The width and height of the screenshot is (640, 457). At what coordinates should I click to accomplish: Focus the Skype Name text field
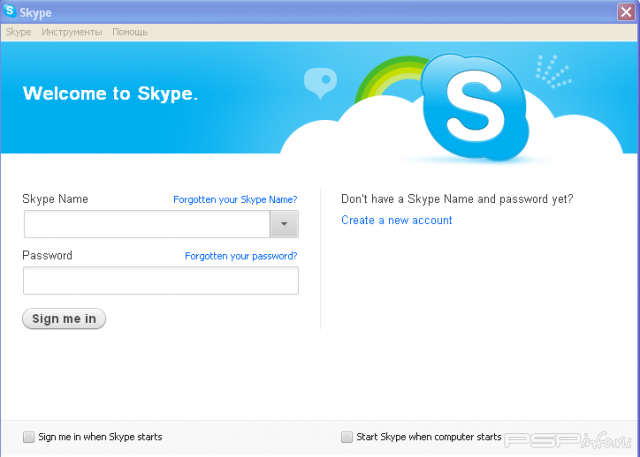(x=147, y=224)
